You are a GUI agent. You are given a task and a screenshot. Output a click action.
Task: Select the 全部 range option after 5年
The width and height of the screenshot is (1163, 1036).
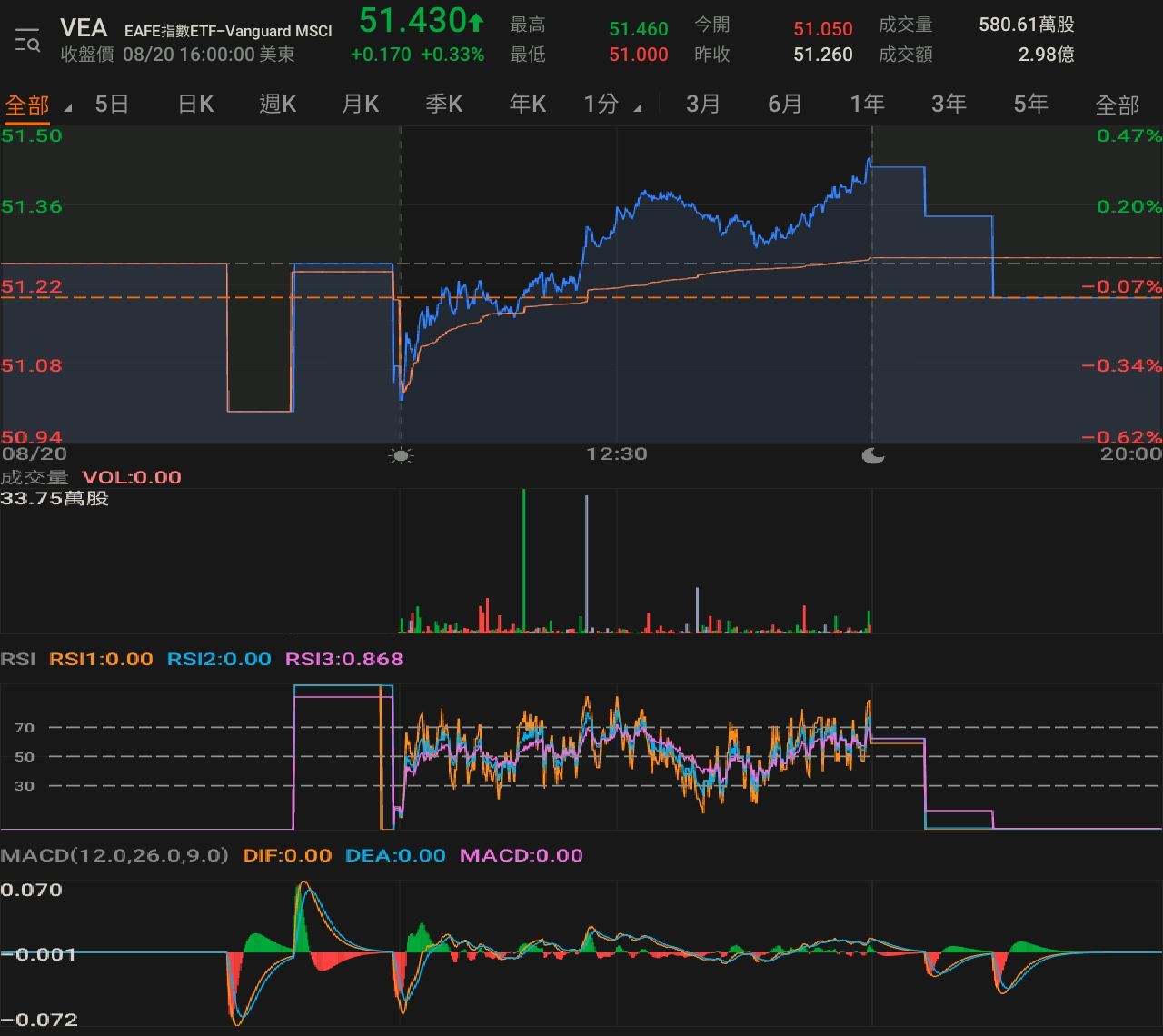click(1117, 105)
